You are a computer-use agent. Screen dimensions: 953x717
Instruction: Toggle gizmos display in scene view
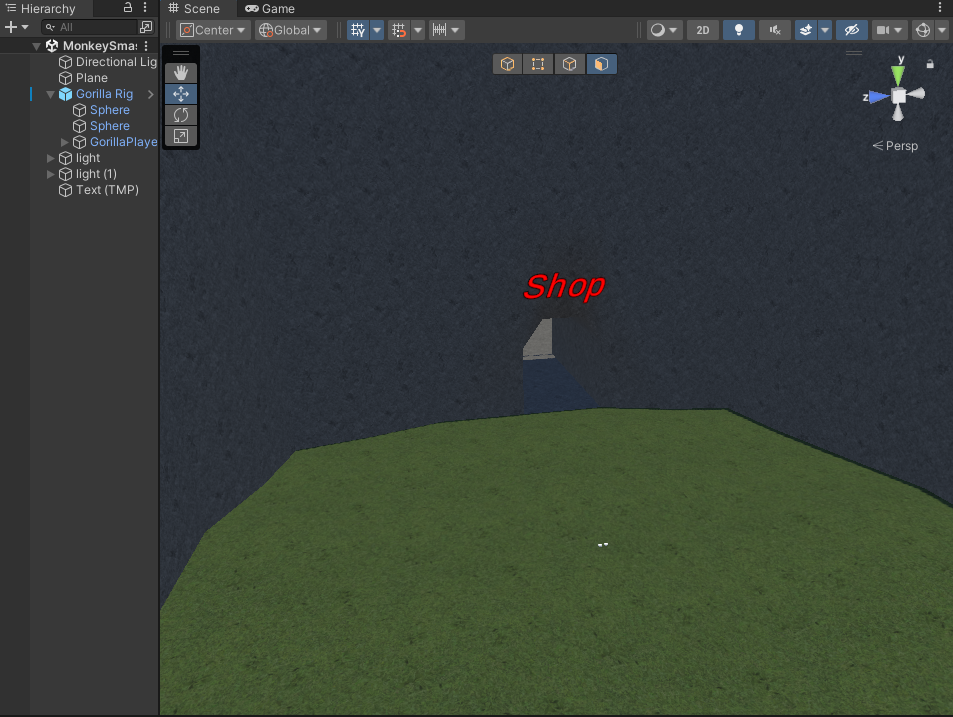tap(923, 30)
